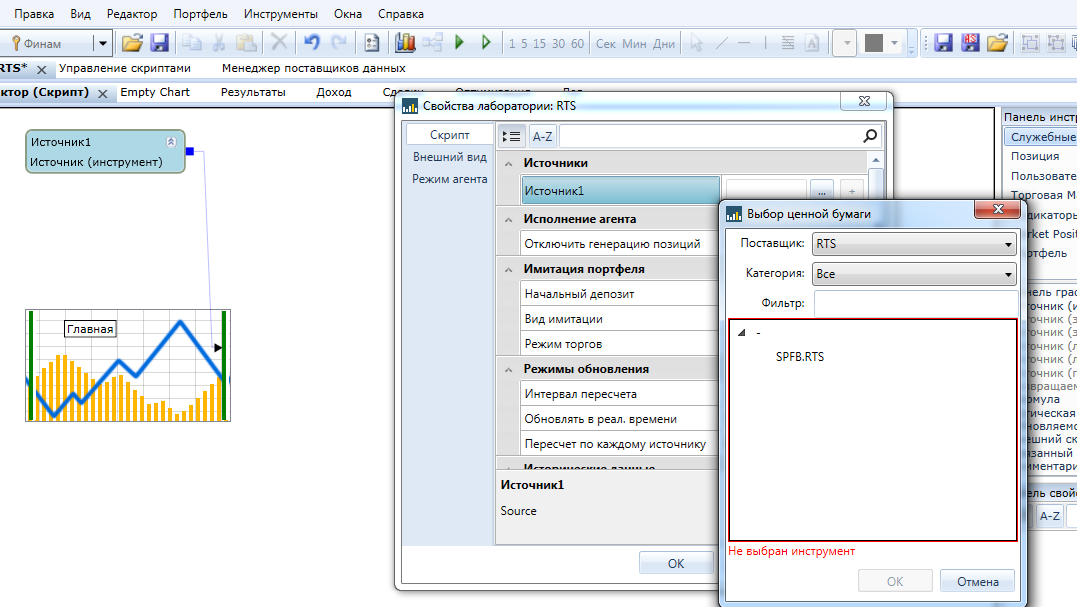Image resolution: width=1077 pixels, height=607 pixels.
Task: Select the pointer cursor tool
Action: 696,43
